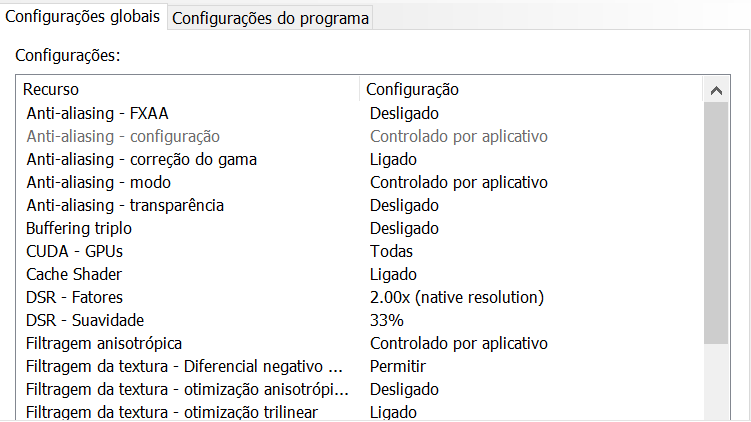This screenshot has width=751, height=422.
Task: Select Anti-aliasing - transparência setting
Action: (125, 205)
